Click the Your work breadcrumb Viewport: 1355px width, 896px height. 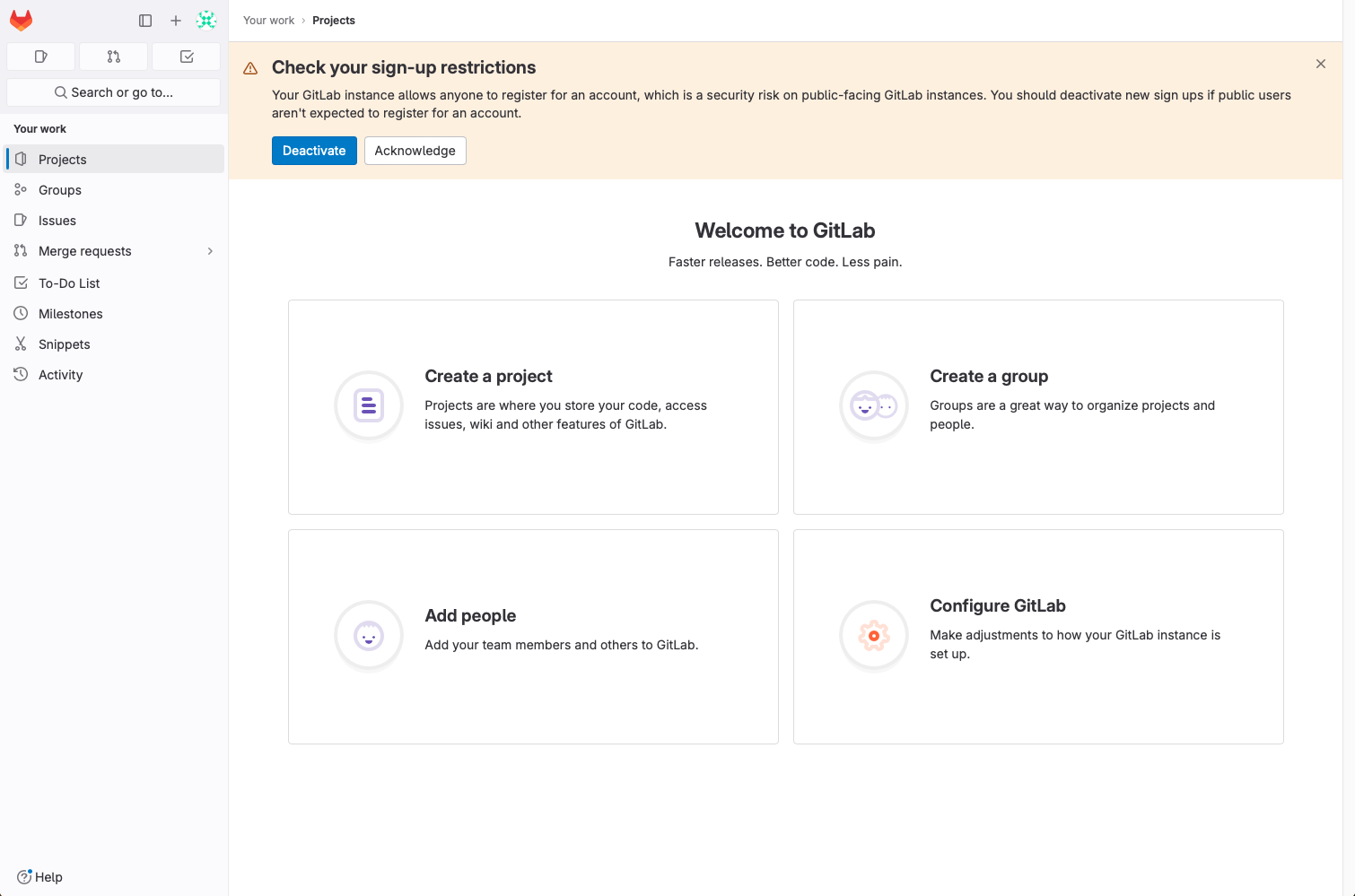pyautogui.click(x=268, y=20)
